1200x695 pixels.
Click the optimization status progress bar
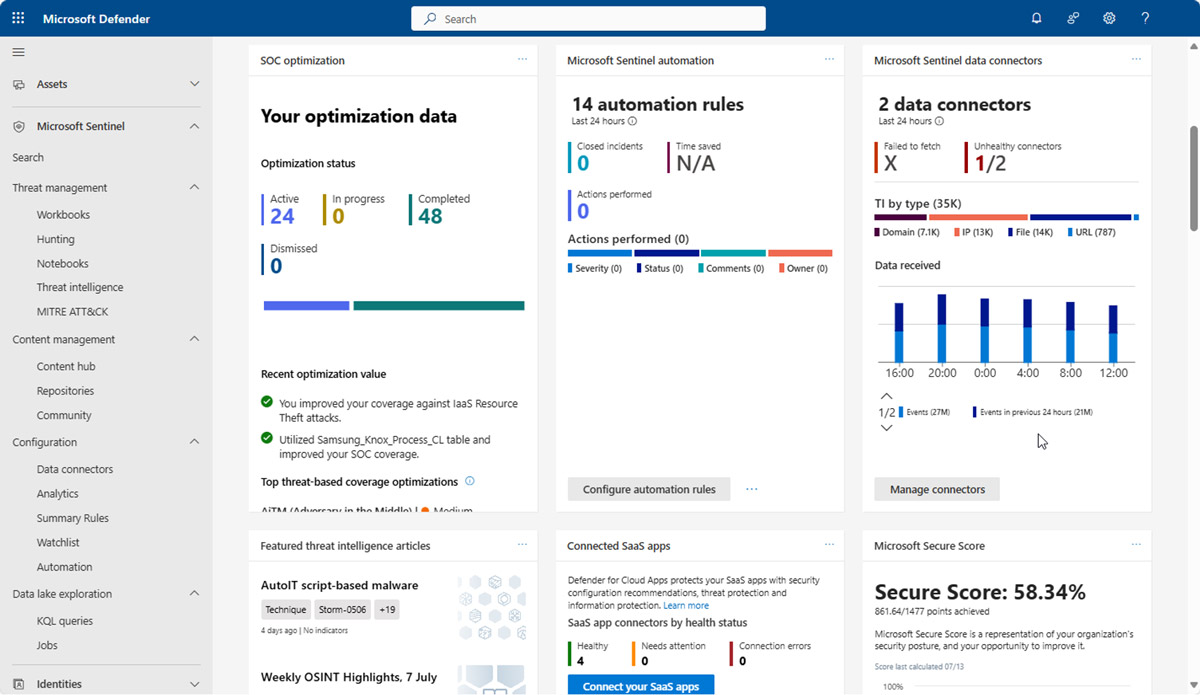tap(392, 304)
